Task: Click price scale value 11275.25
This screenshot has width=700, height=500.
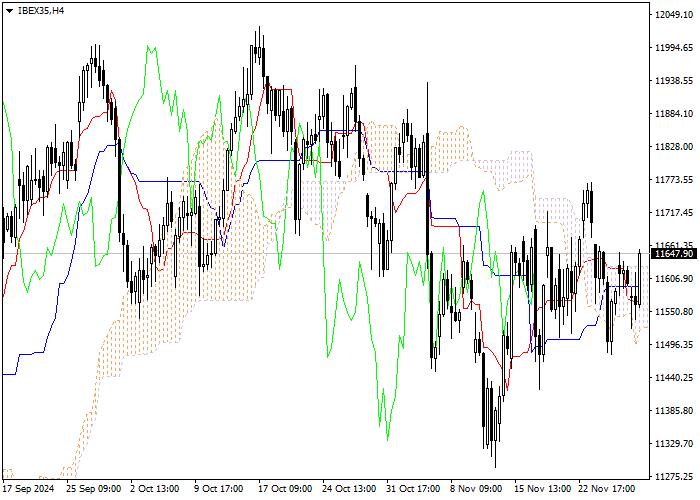Action: pyautogui.click(x=674, y=476)
